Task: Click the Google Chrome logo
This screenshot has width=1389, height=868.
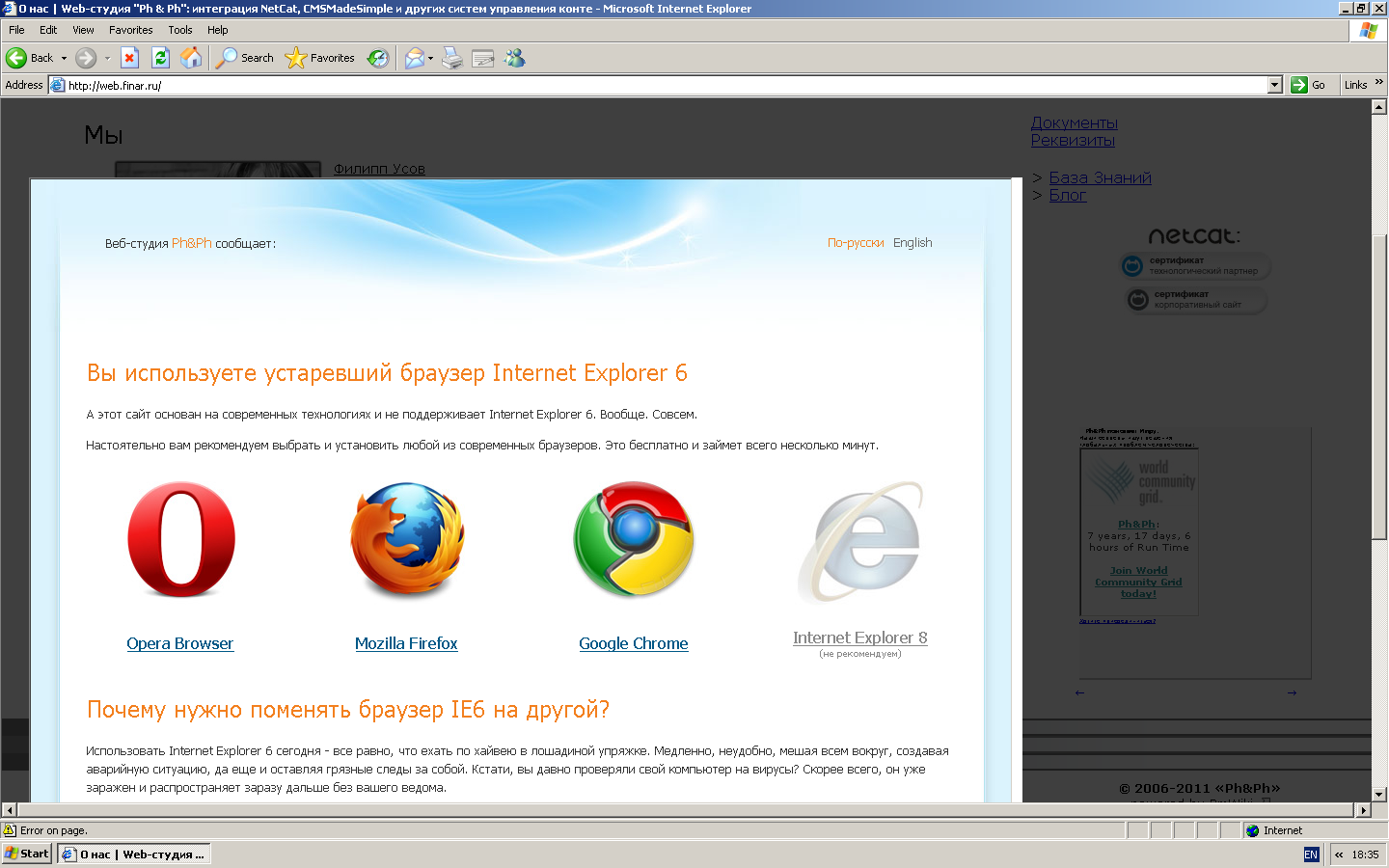Action: (634, 539)
